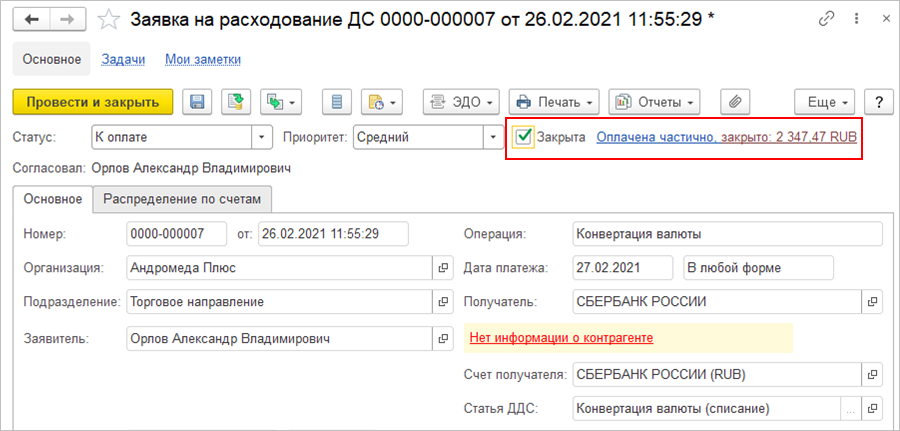Close the document window with X

[886, 20]
